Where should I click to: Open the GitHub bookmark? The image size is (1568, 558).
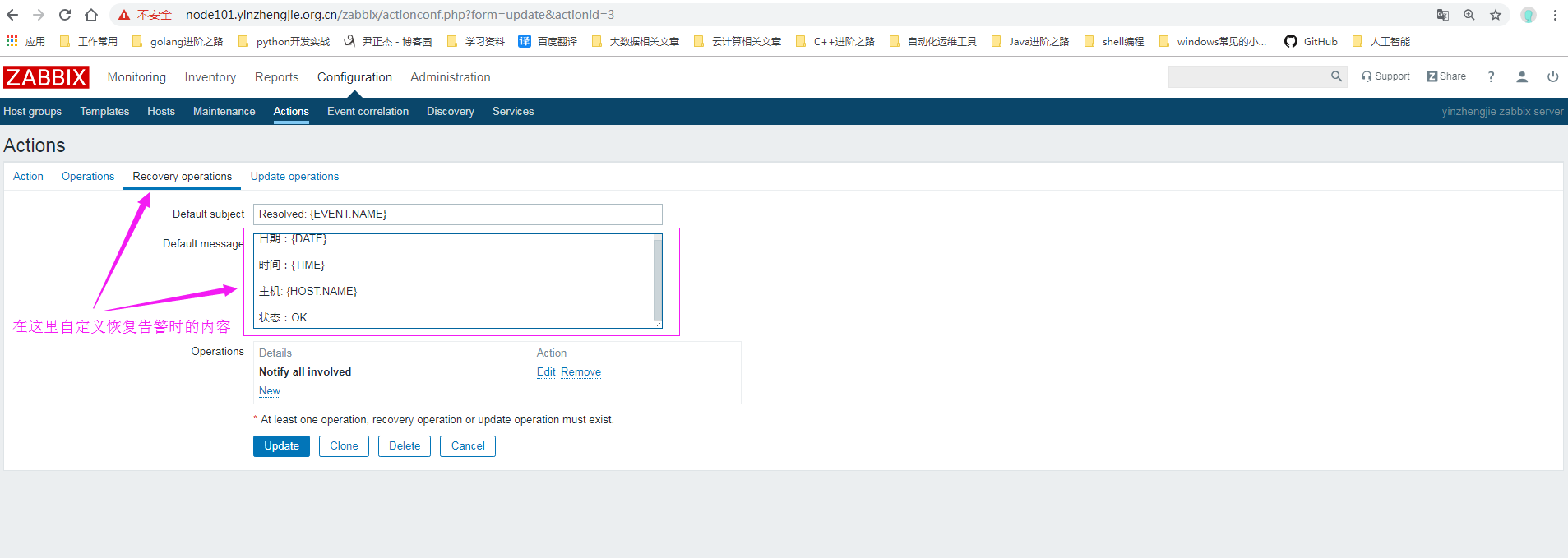(x=1311, y=41)
